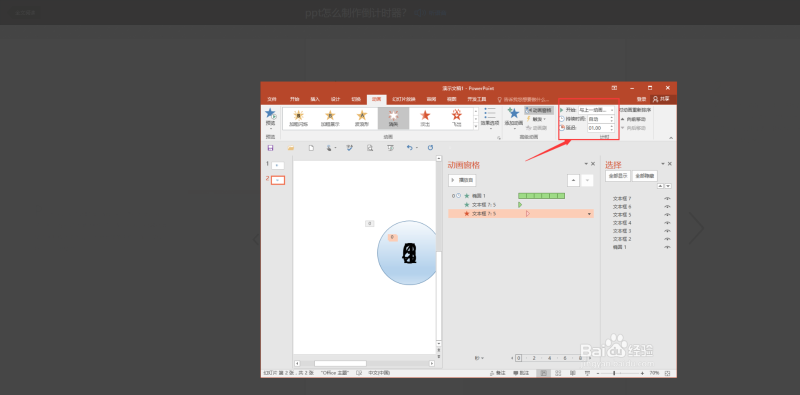800x395 pixels.
Task: Select slide 1 thumbnail
Action: pyautogui.click(x=278, y=165)
